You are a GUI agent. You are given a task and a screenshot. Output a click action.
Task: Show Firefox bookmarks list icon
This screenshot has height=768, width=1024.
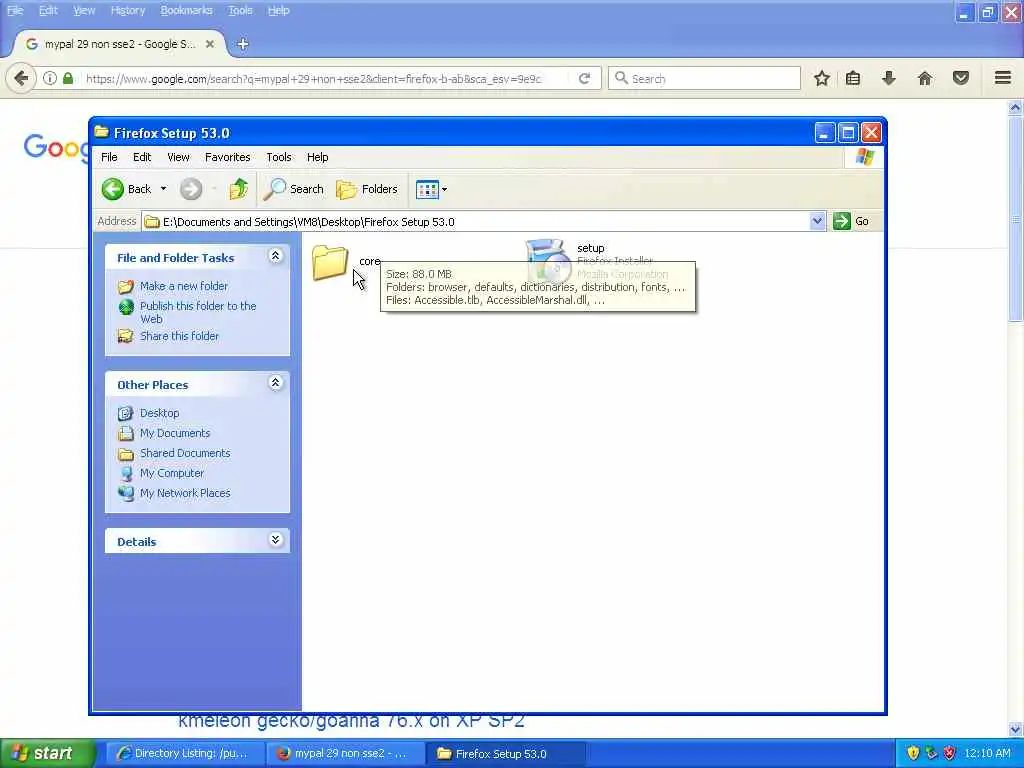pyautogui.click(x=853, y=78)
